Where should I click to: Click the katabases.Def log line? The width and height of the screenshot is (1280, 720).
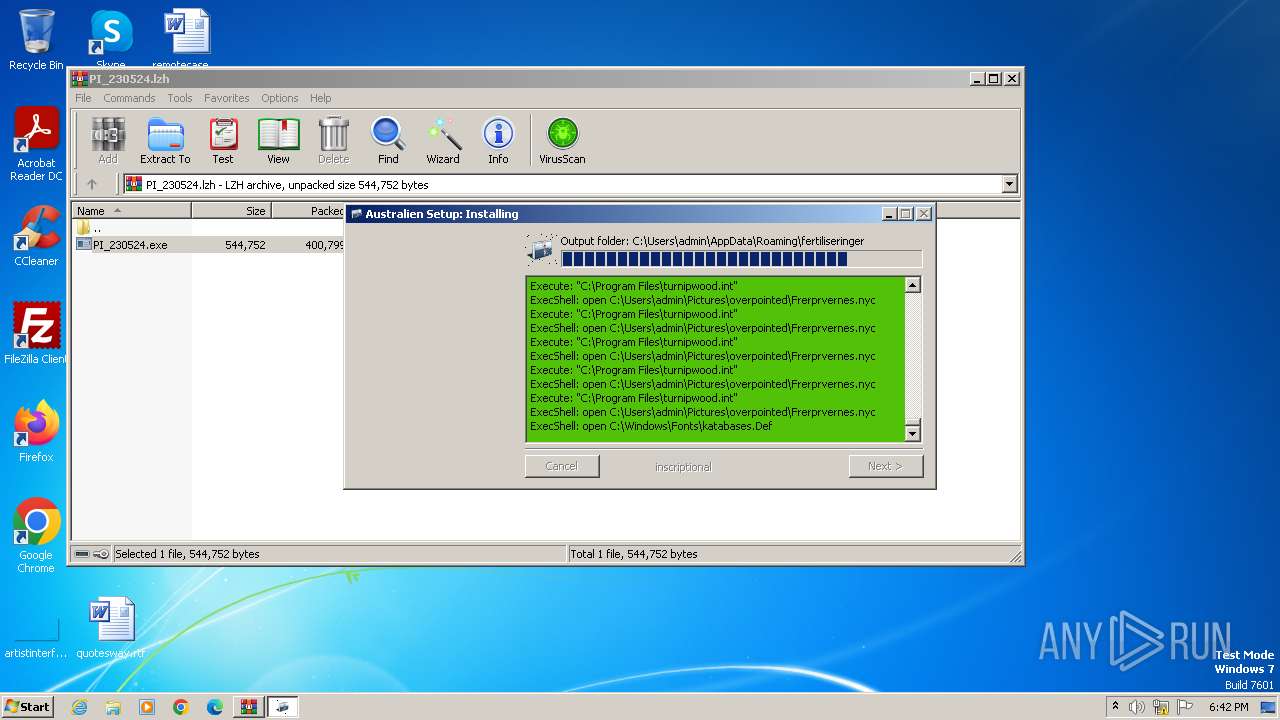pyautogui.click(x=651, y=426)
